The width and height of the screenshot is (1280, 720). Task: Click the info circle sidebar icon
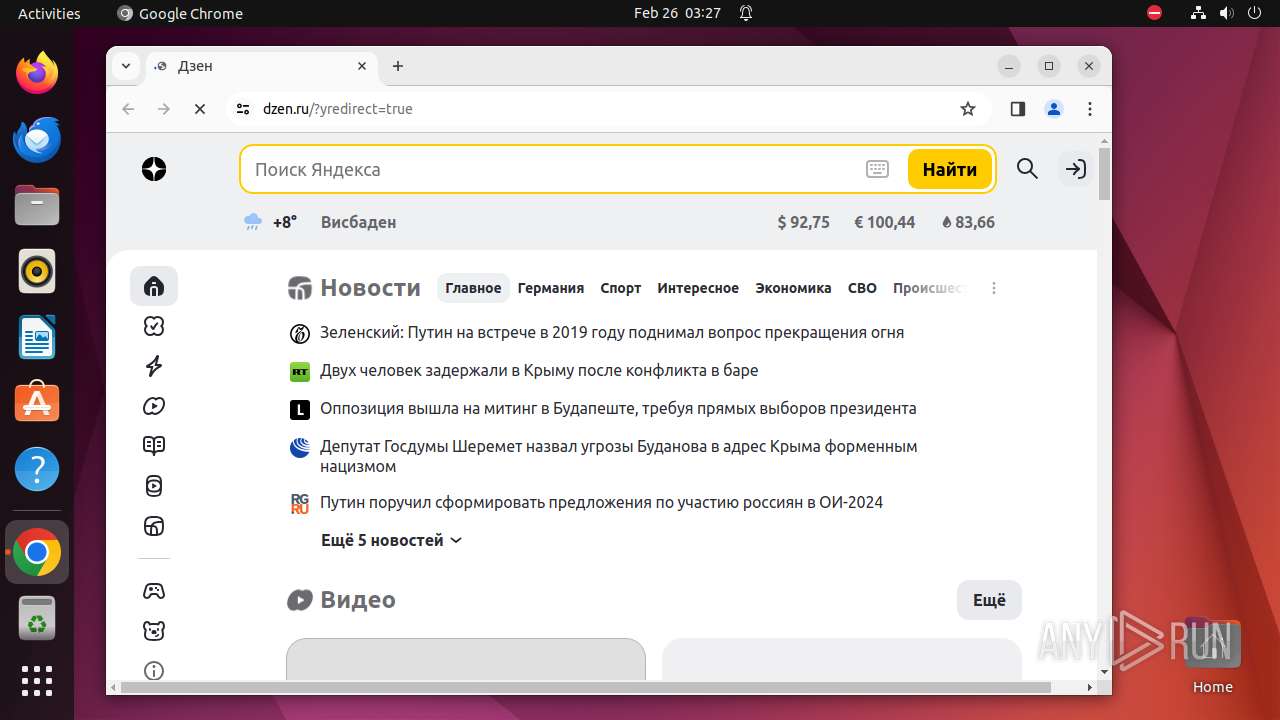154,671
